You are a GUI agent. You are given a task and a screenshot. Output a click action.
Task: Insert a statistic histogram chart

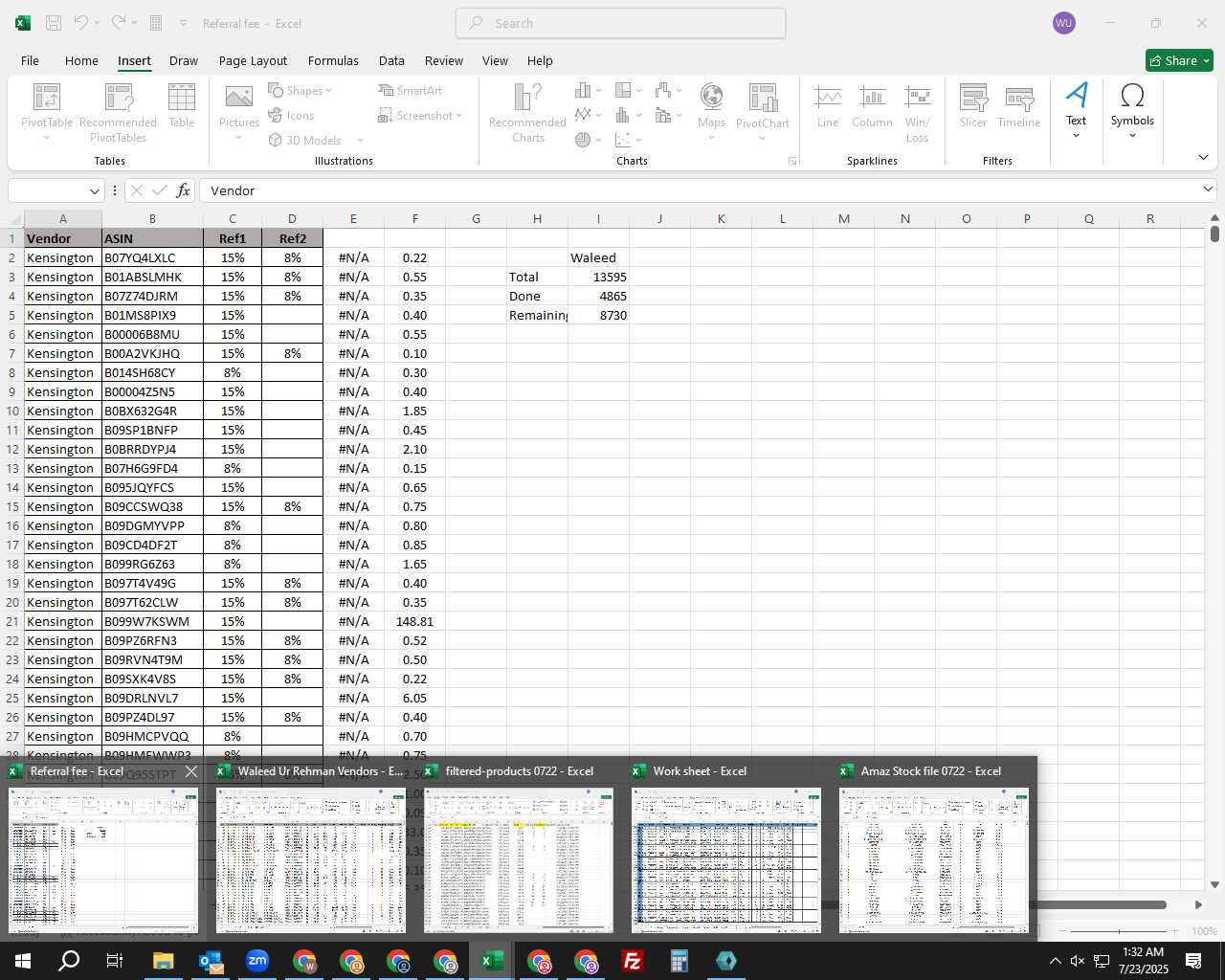tap(628, 116)
